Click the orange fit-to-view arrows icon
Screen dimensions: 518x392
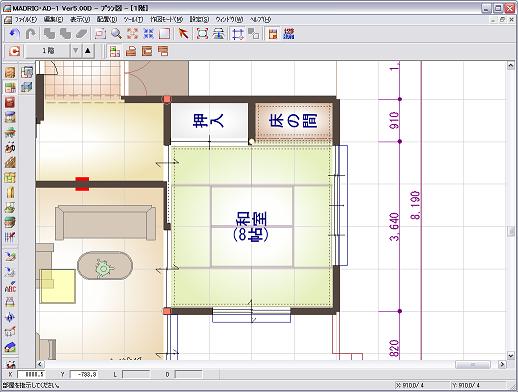pos(132,34)
